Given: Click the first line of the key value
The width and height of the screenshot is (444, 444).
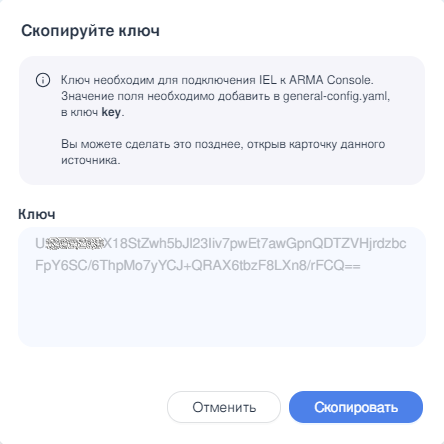Looking at the screenshot, I should (x=221, y=244).
